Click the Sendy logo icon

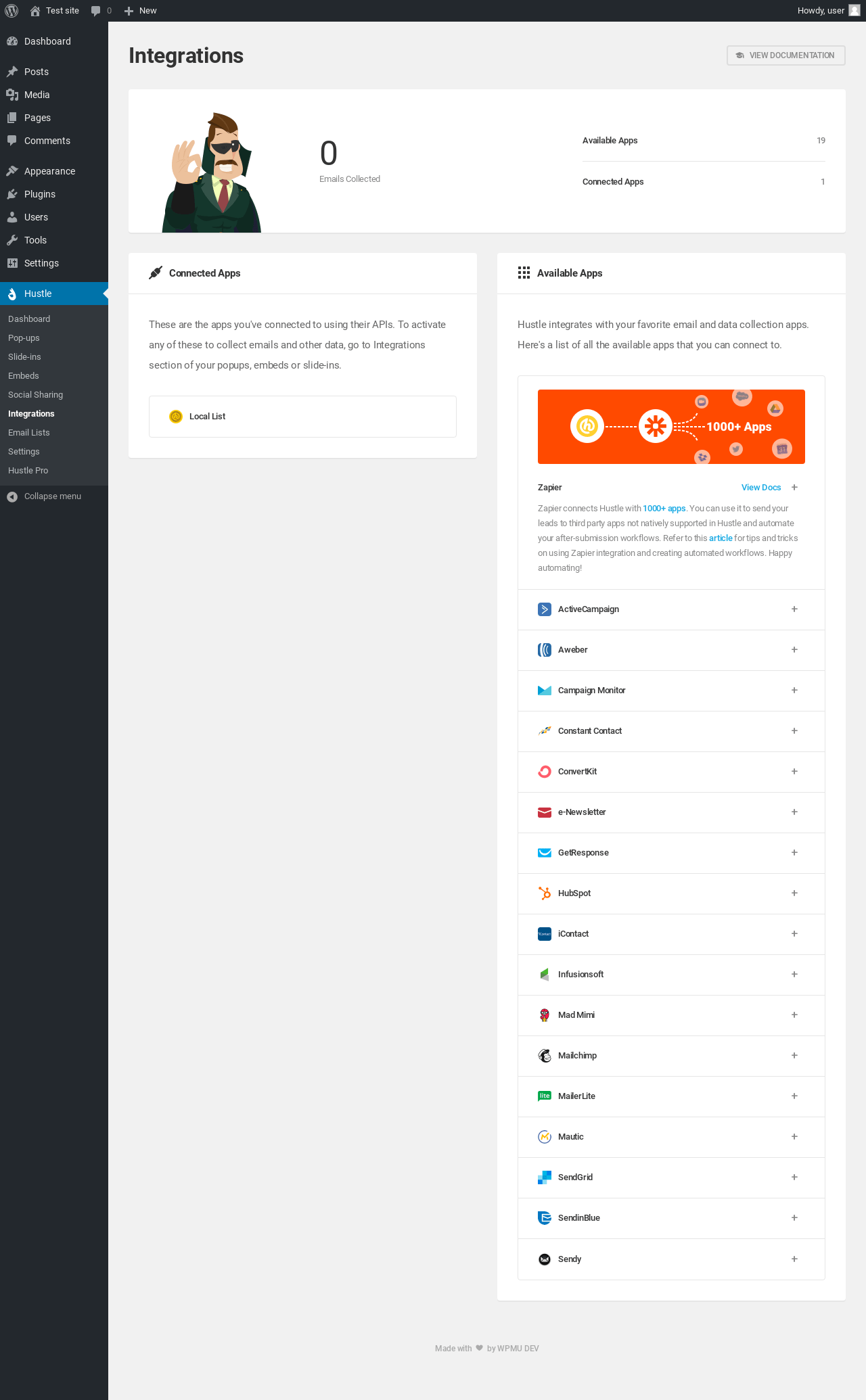(x=545, y=1259)
